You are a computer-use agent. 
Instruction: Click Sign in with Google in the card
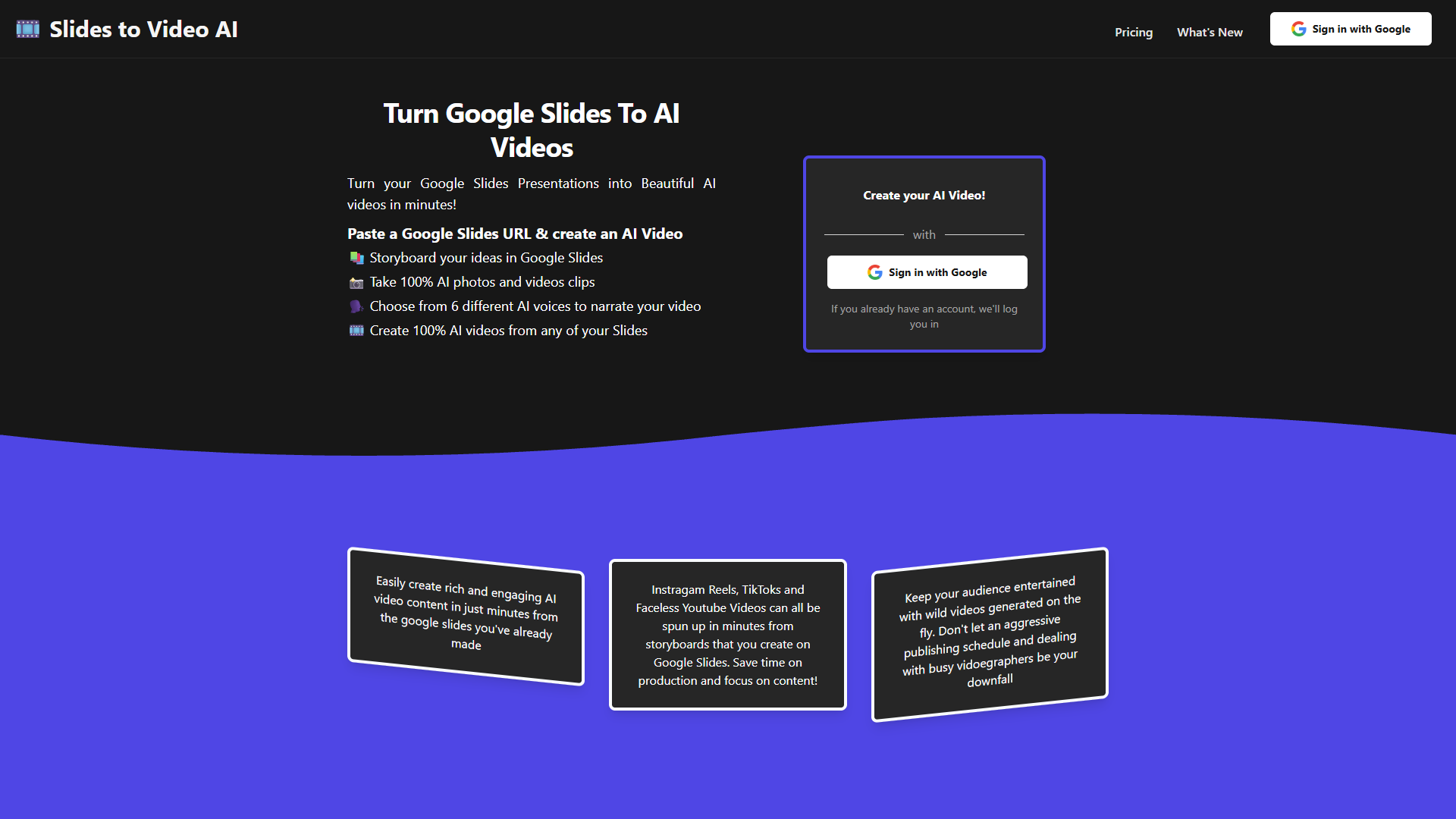pyautogui.click(x=927, y=272)
